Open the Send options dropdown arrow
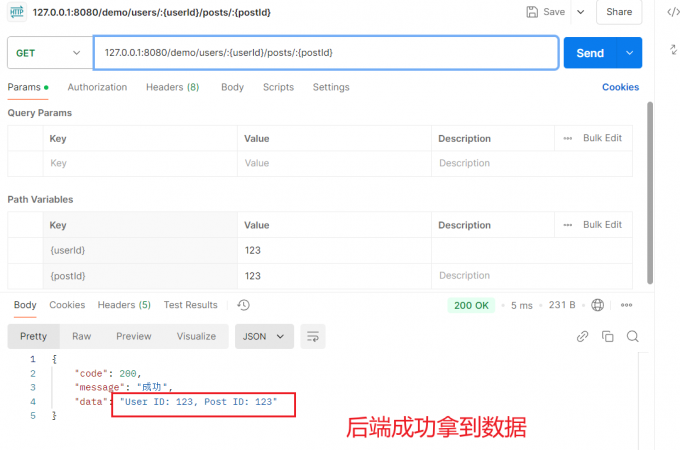680x450 pixels. (x=629, y=53)
